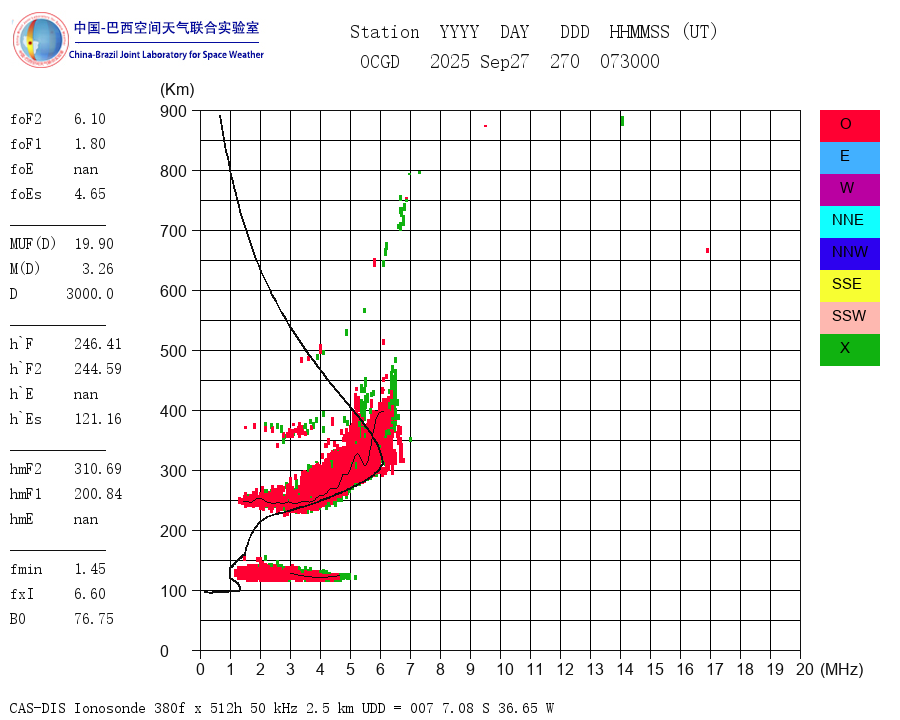Image resolution: width=900 pixels, height=720 pixels.
Task: Click the MUF(D) value 19.90
Action: point(94,243)
